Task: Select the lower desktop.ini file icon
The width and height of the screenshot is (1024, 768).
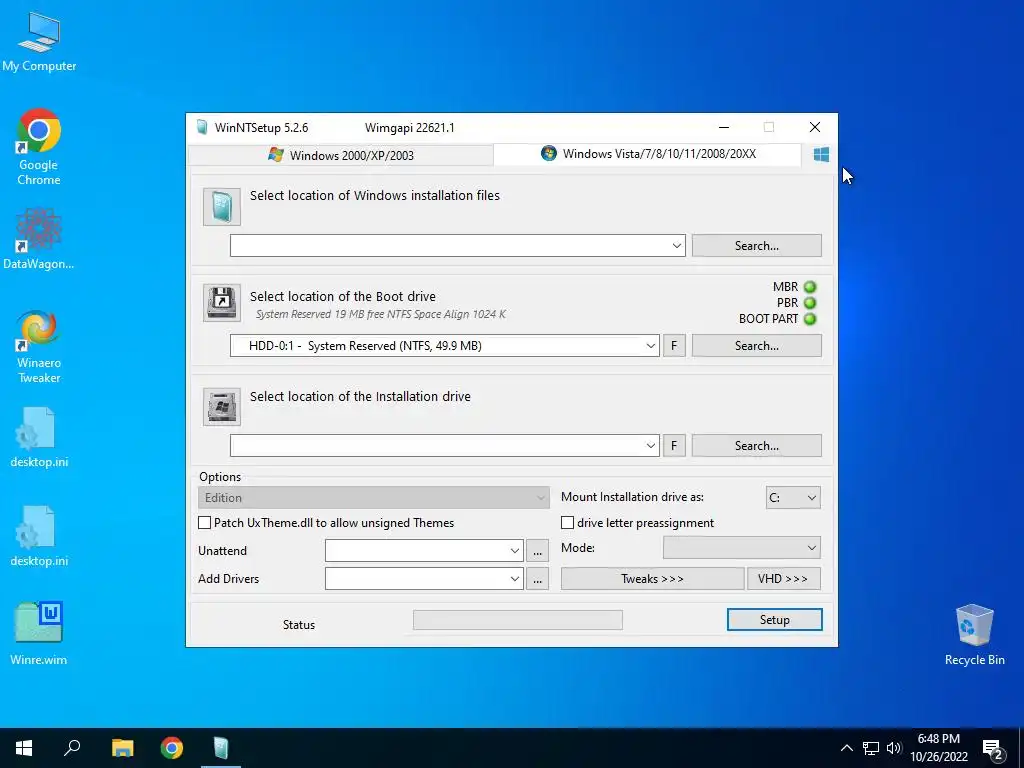Action: pos(39,536)
